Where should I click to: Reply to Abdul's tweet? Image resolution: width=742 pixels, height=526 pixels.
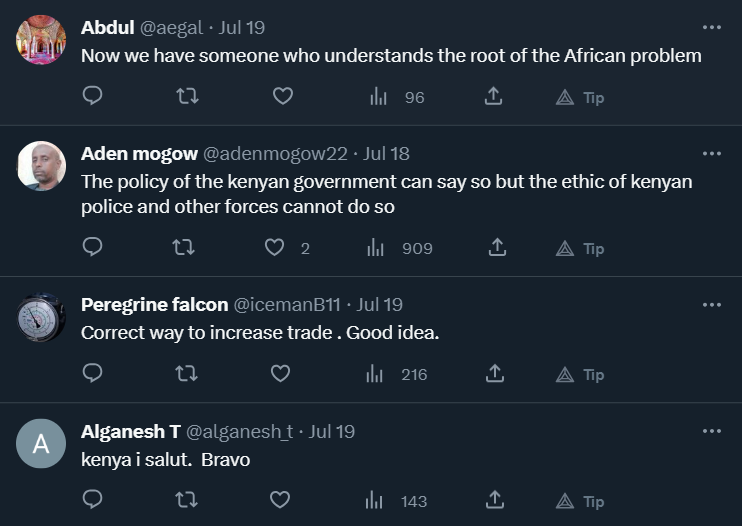(93, 97)
